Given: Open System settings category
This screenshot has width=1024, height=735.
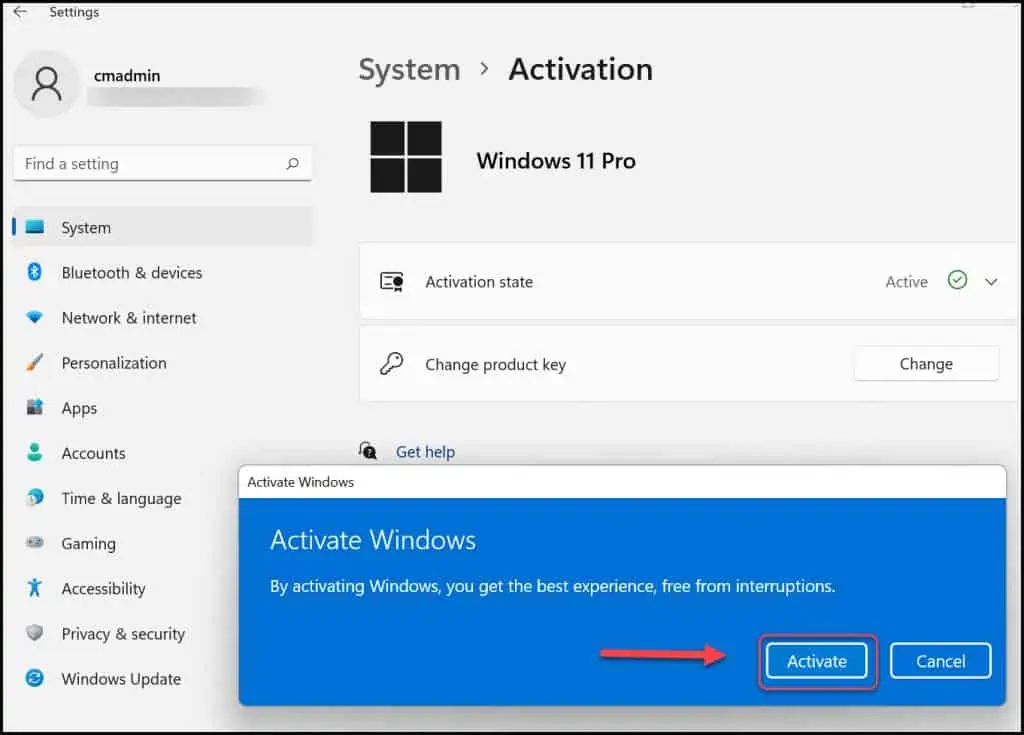Looking at the screenshot, I should (x=162, y=227).
